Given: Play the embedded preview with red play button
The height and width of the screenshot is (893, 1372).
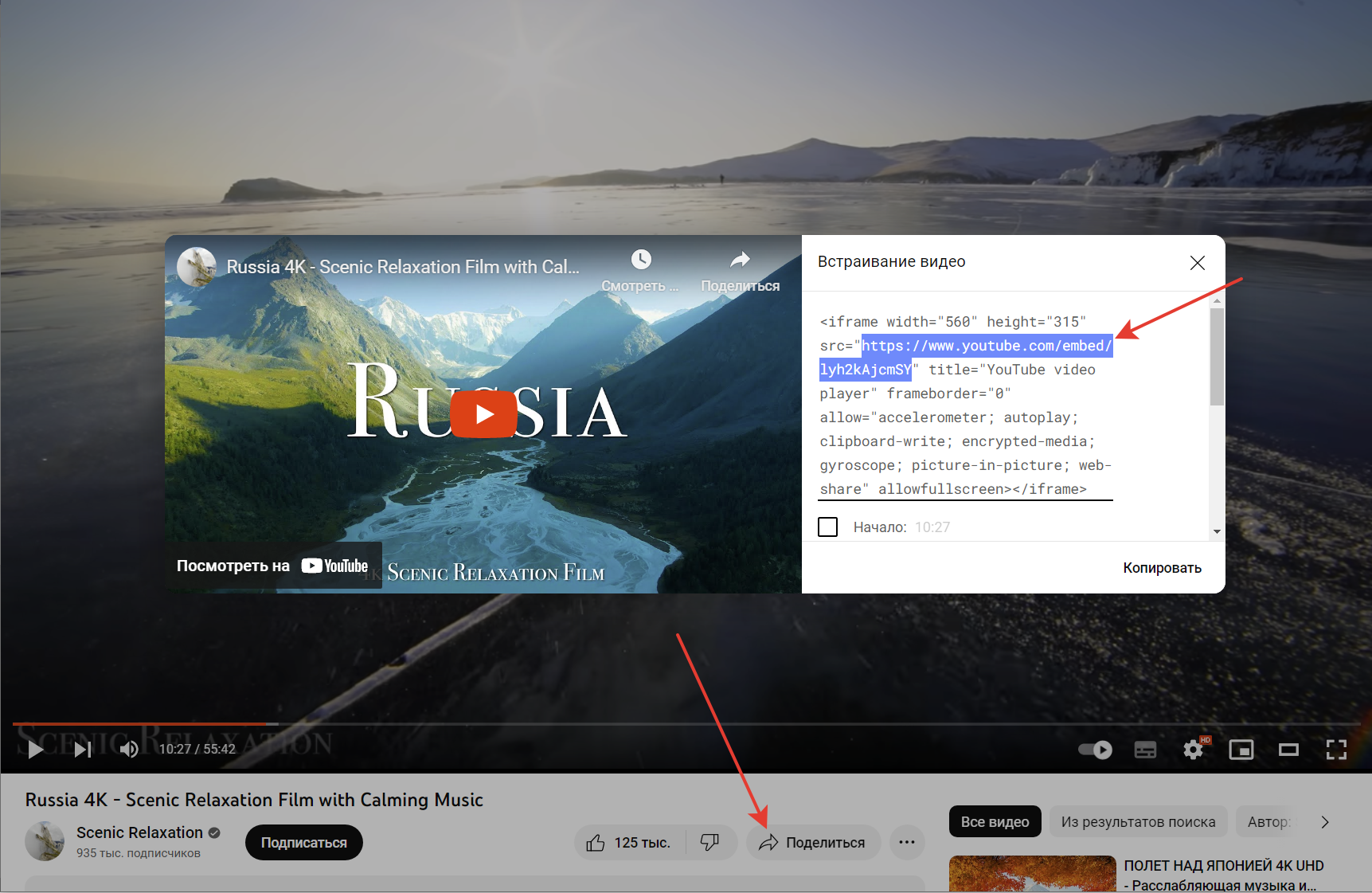Looking at the screenshot, I should pos(483,414).
